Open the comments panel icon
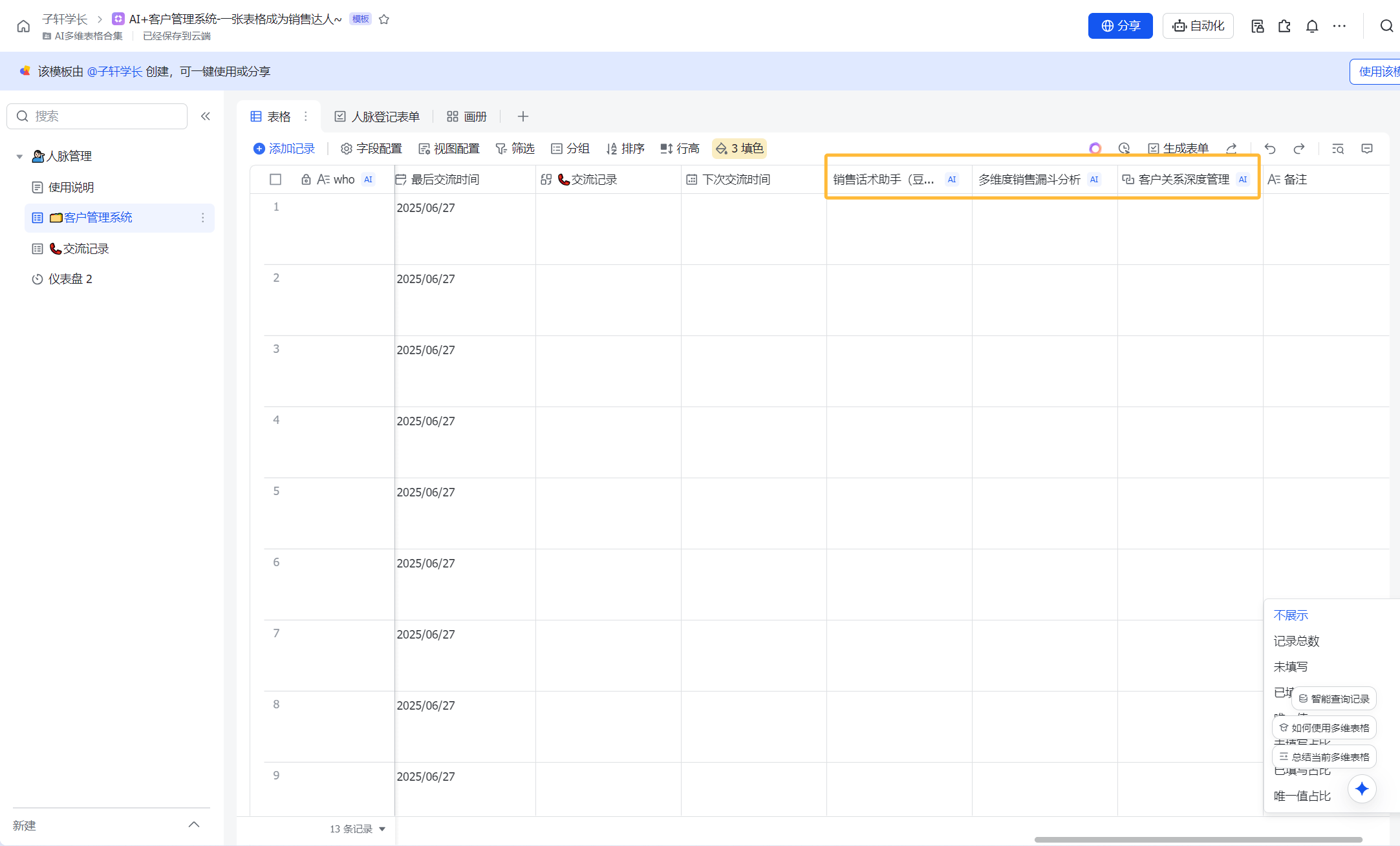Screen dimensions: 1400x846 pyautogui.click(x=1367, y=149)
